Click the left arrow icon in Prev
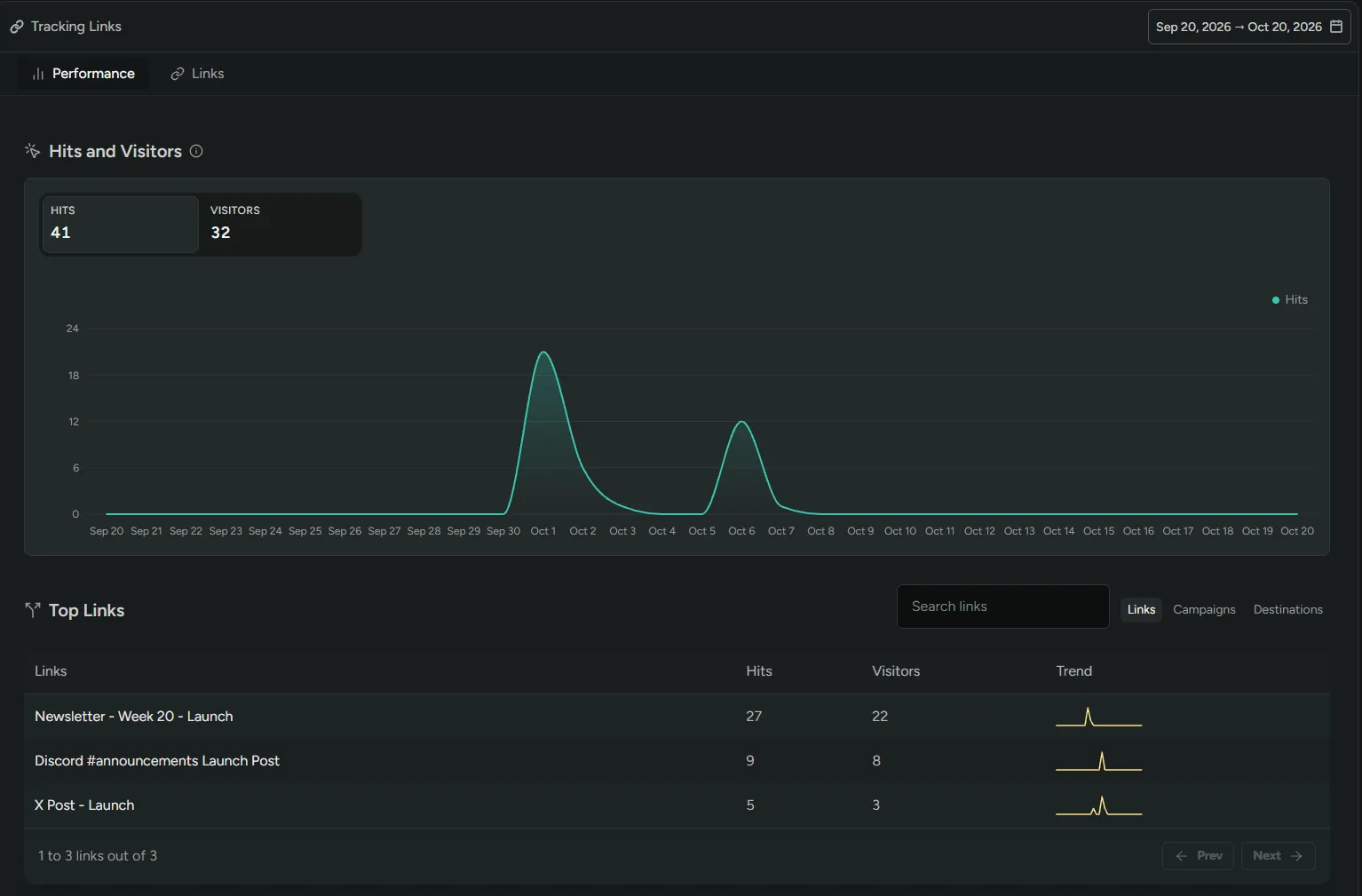Image resolution: width=1362 pixels, height=896 pixels. click(x=1181, y=856)
